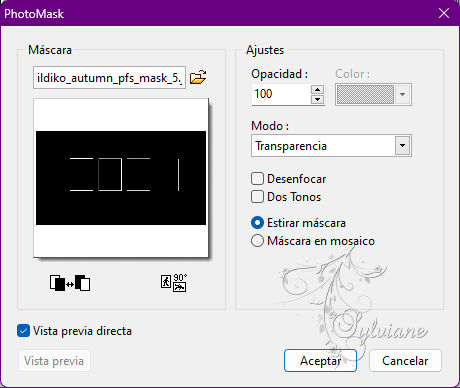
Task: Enable the Dos Tonos checkbox
Action: [257, 197]
